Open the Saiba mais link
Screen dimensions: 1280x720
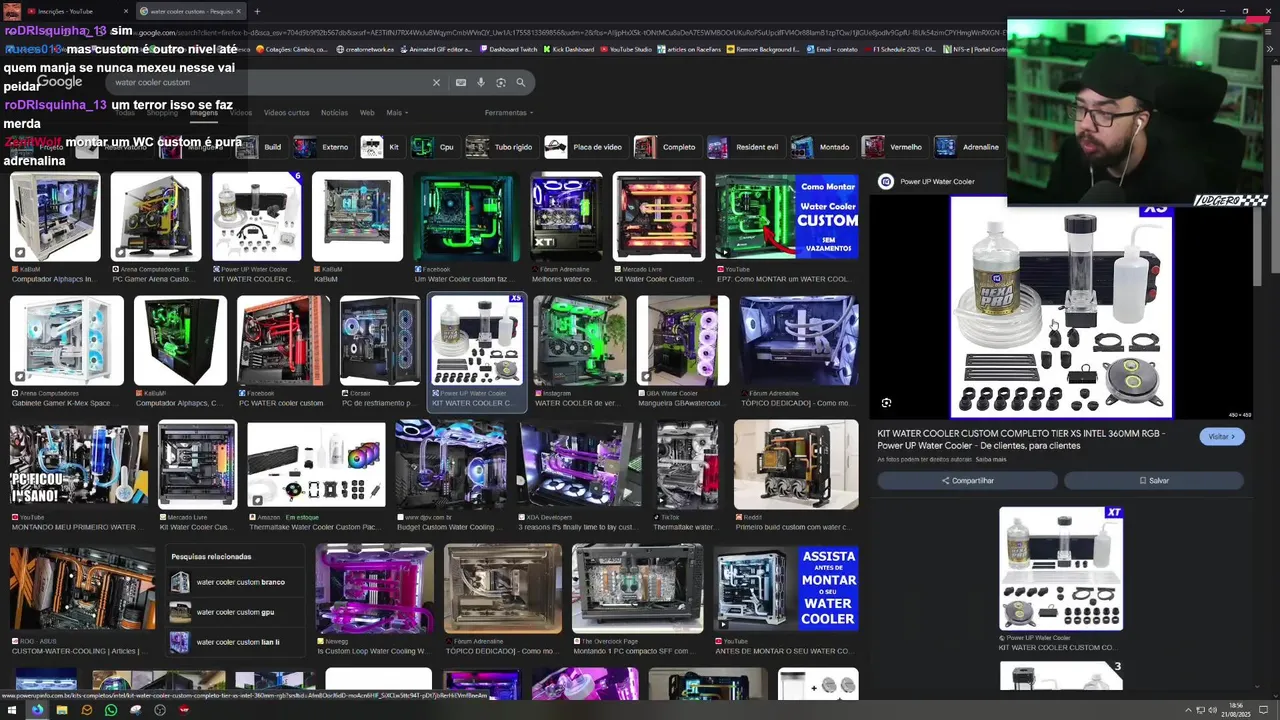(991, 459)
